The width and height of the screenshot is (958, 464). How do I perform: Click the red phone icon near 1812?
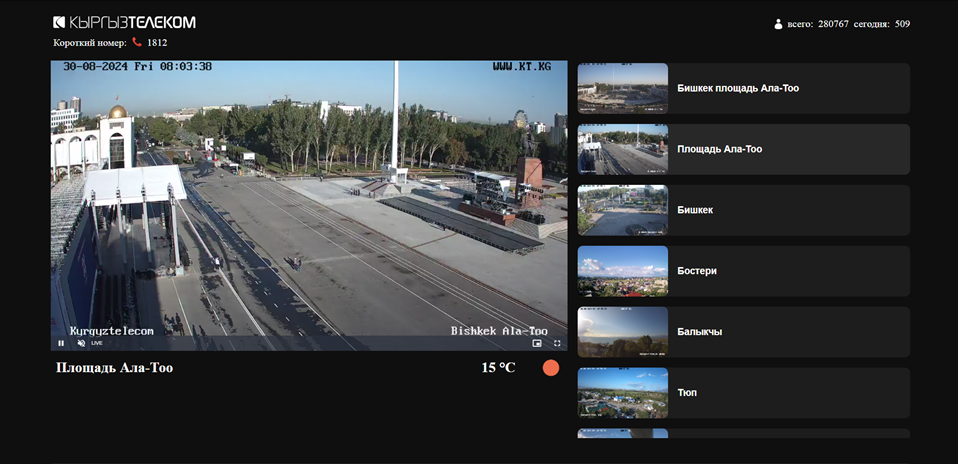[x=137, y=42]
